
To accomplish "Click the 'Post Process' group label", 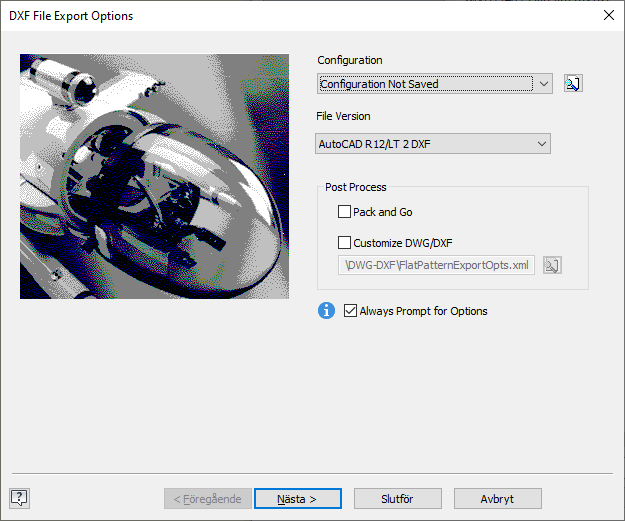I will (x=355, y=187).
